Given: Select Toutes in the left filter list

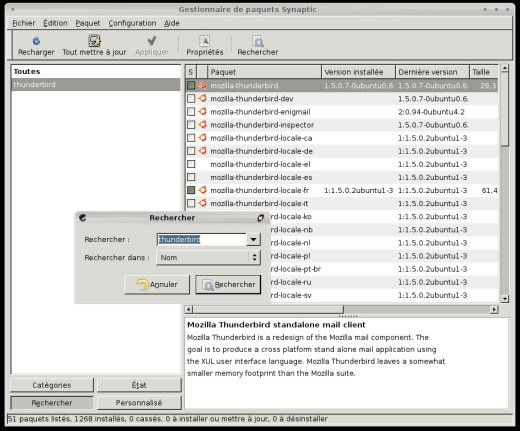Looking at the screenshot, I should (96, 71).
